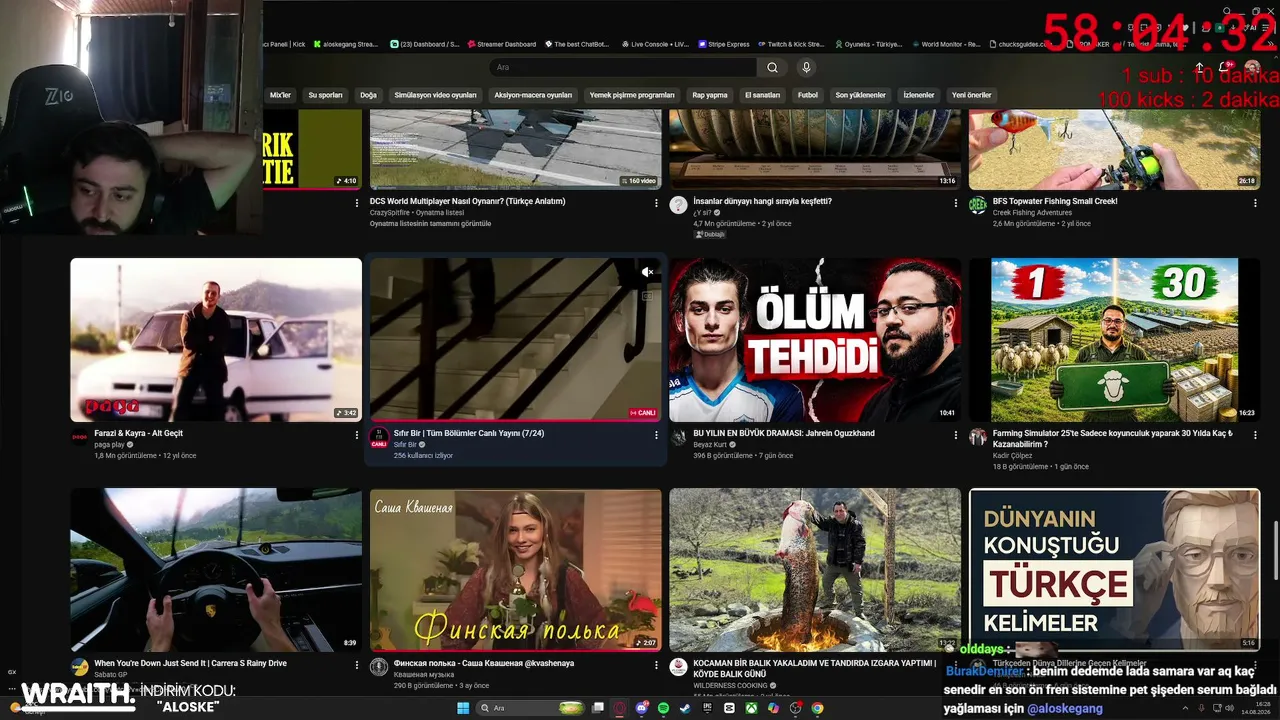Open Kadir Çölpez channel avatar
The image size is (1280, 720).
978,437
